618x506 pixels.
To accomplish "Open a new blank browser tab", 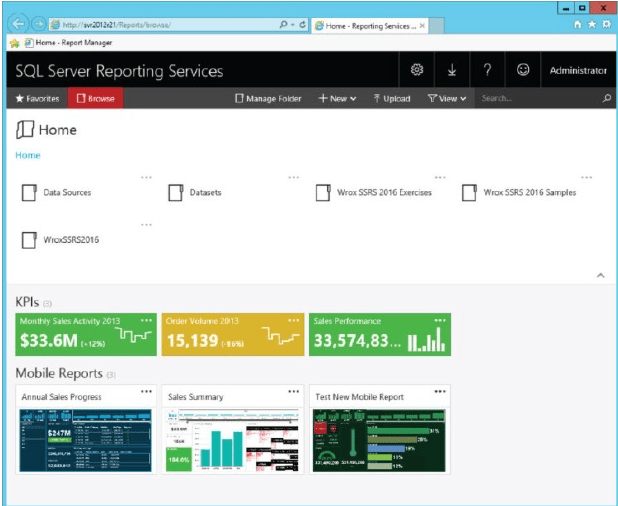I will click(437, 26).
